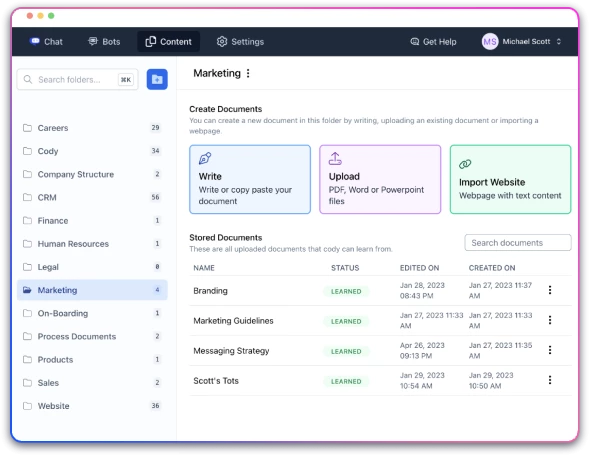Click the Get Help chat icon
This screenshot has height=456, width=590.
(x=415, y=41)
